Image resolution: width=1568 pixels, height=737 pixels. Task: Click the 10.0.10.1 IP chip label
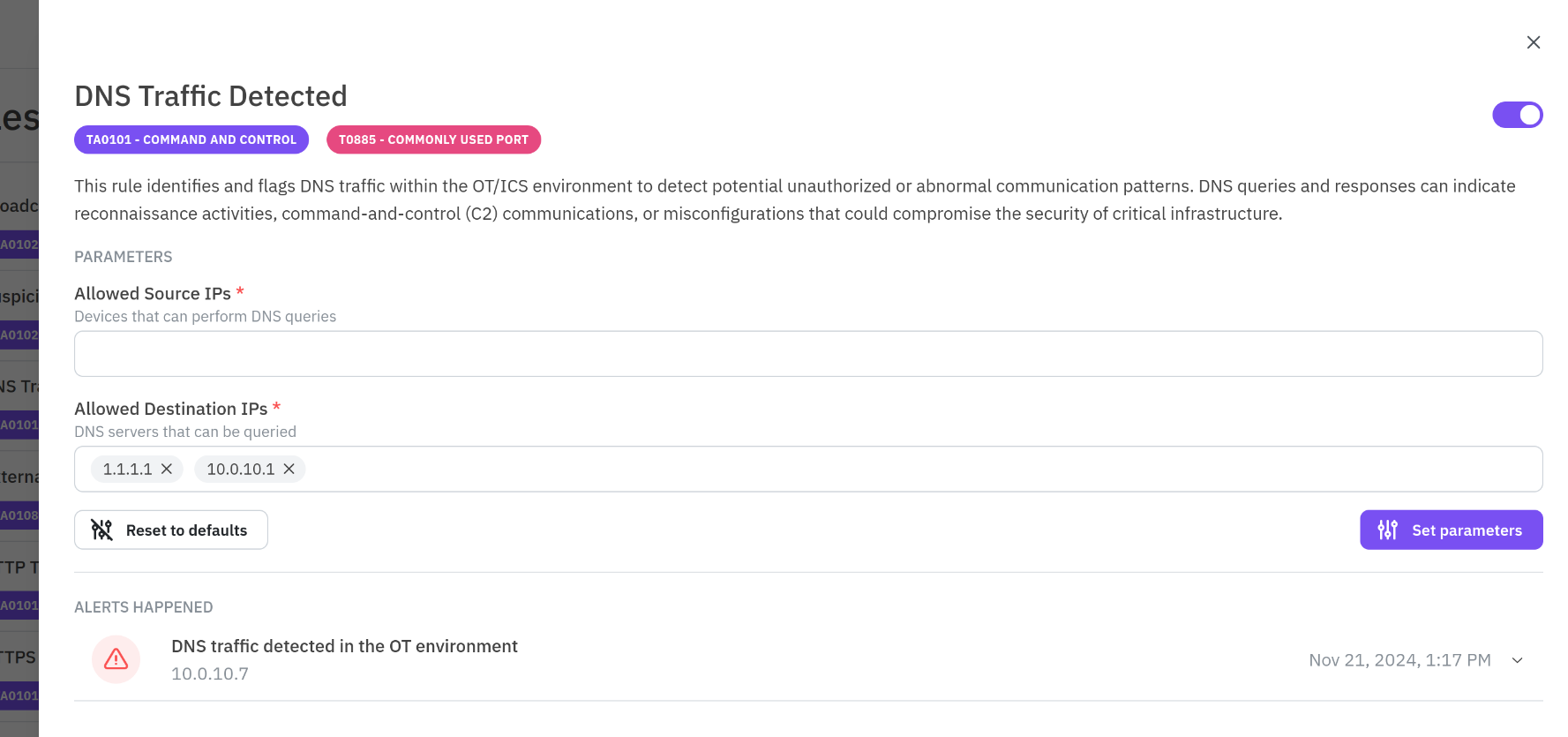click(x=240, y=469)
